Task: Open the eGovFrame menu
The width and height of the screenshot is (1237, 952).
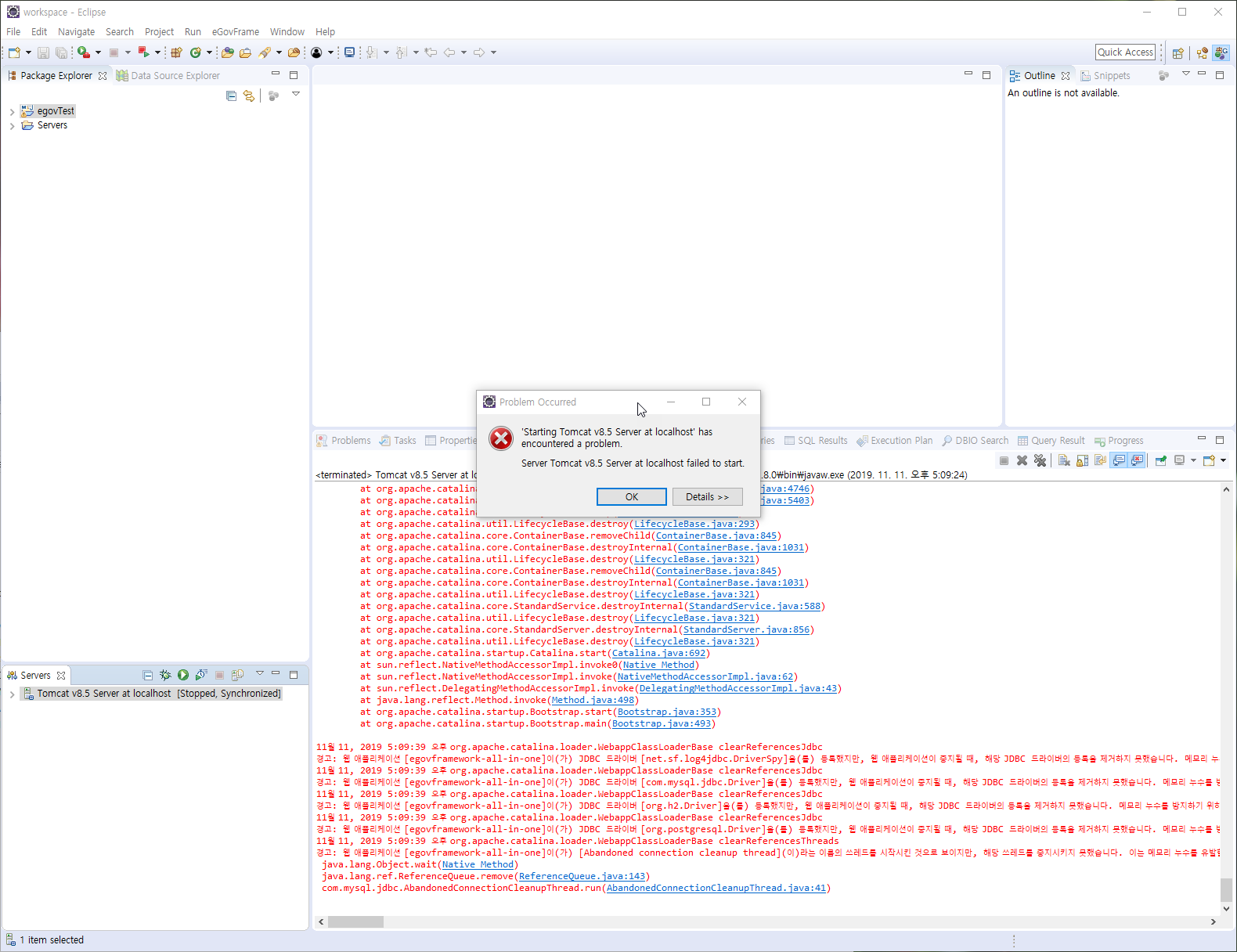Action: [235, 32]
